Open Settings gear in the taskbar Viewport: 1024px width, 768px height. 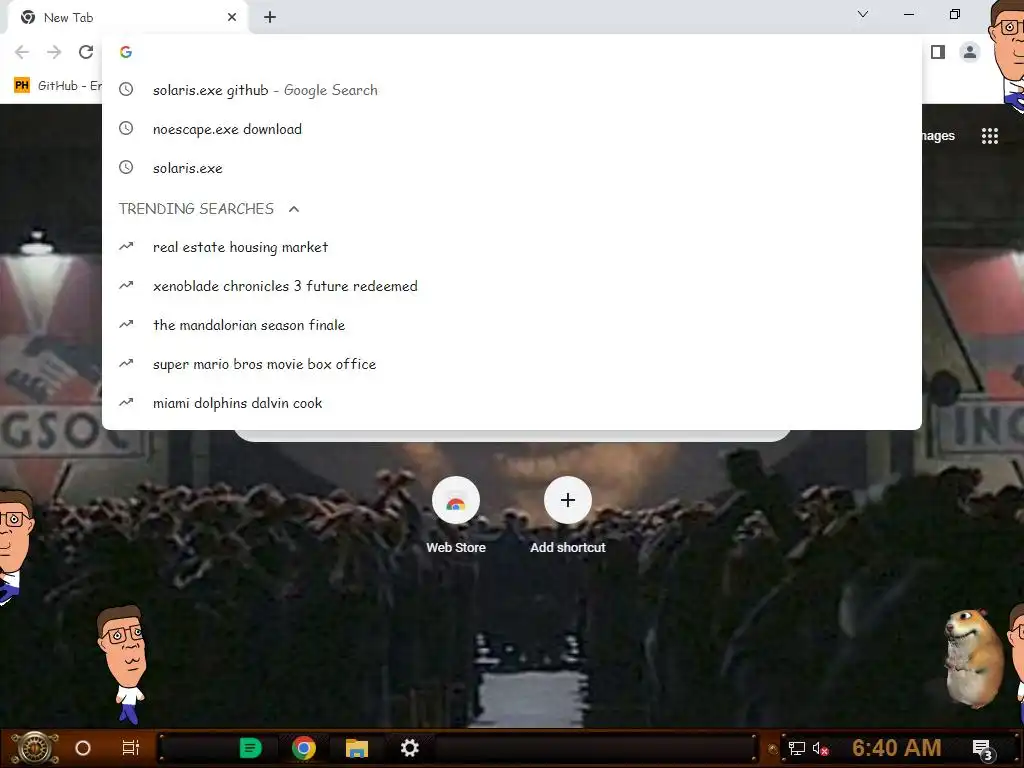click(x=409, y=748)
